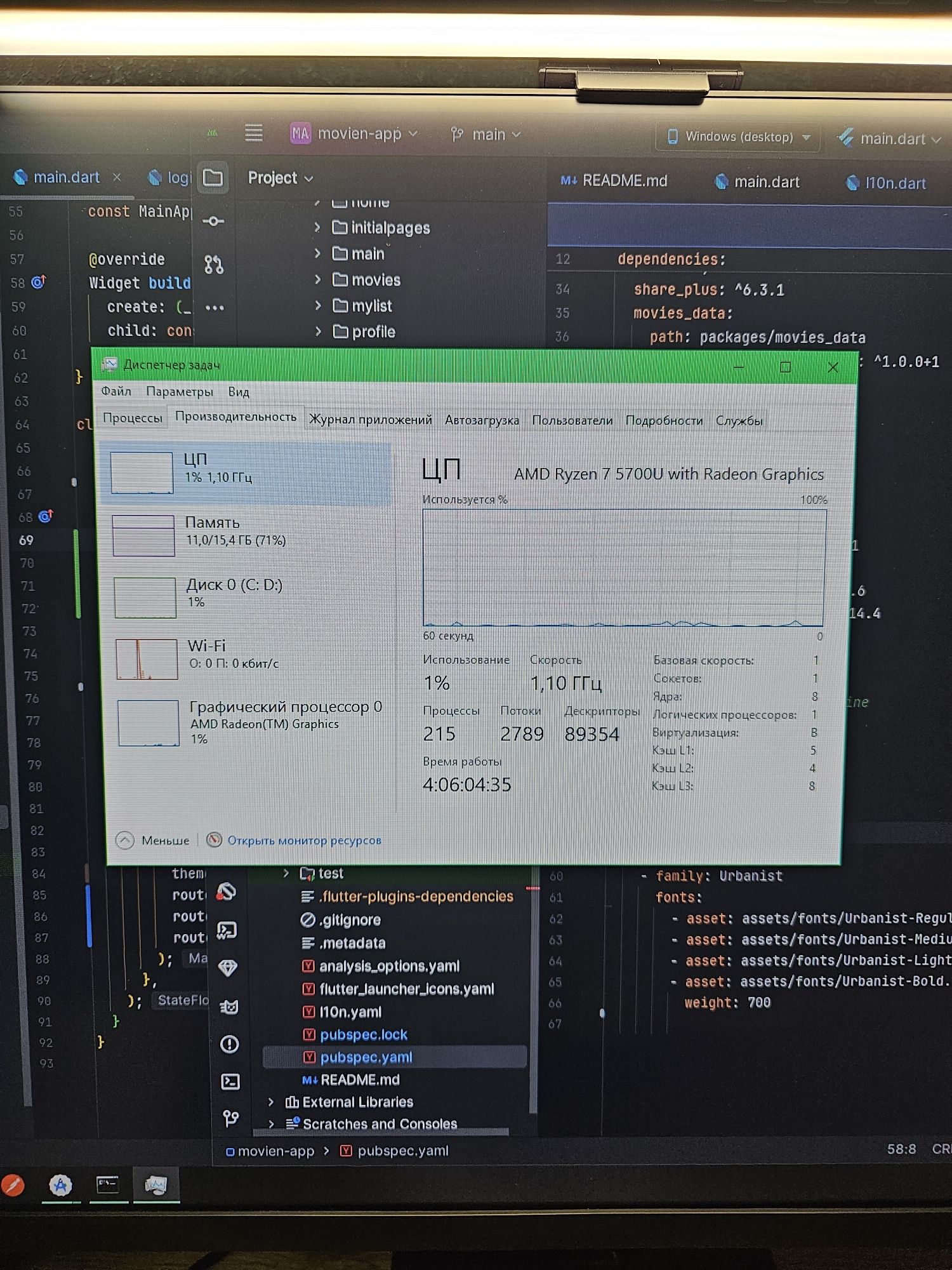Click the Task Manager taskbar icon

pyautogui.click(x=155, y=1185)
